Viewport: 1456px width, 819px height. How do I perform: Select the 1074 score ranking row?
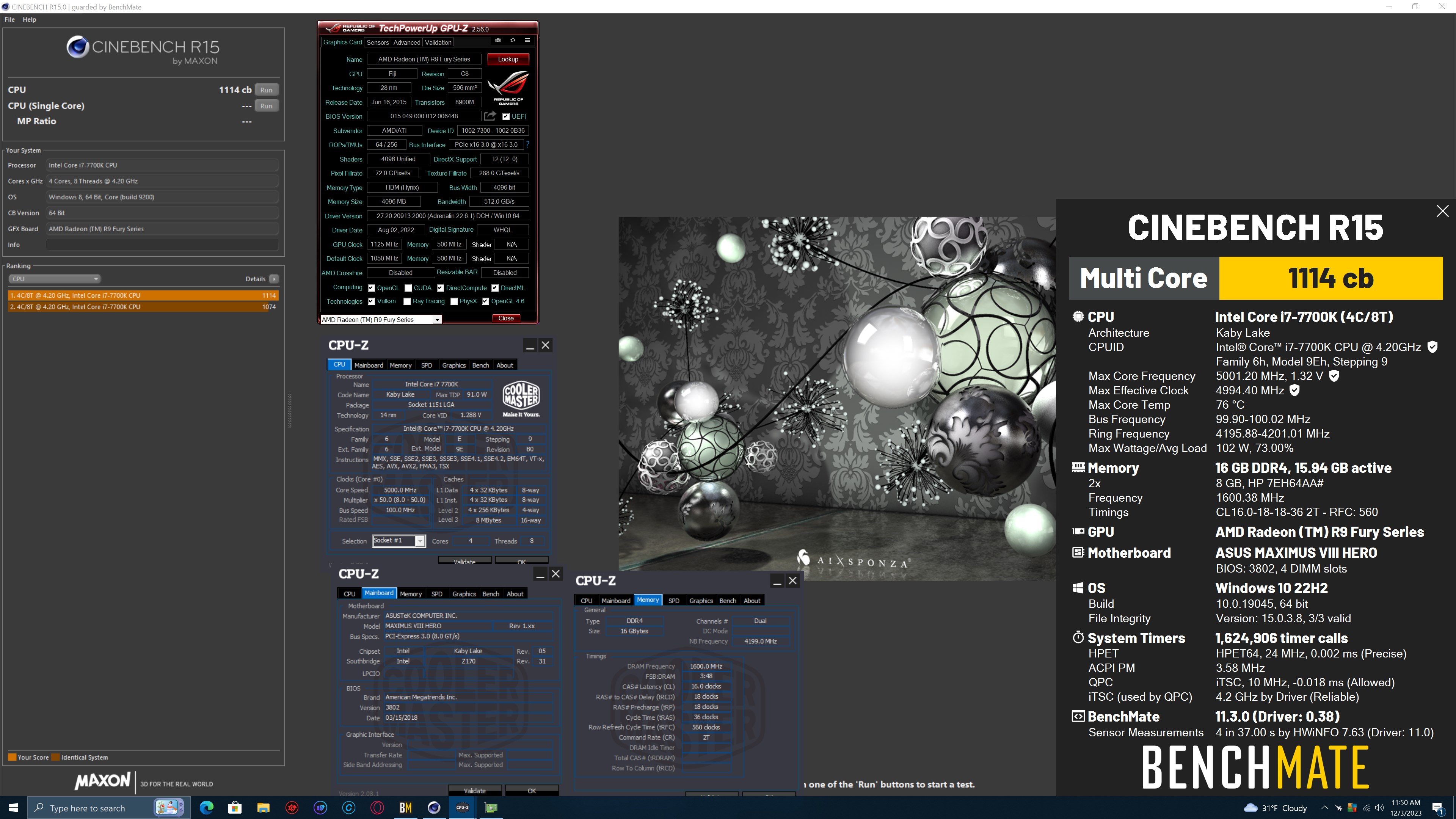143,307
